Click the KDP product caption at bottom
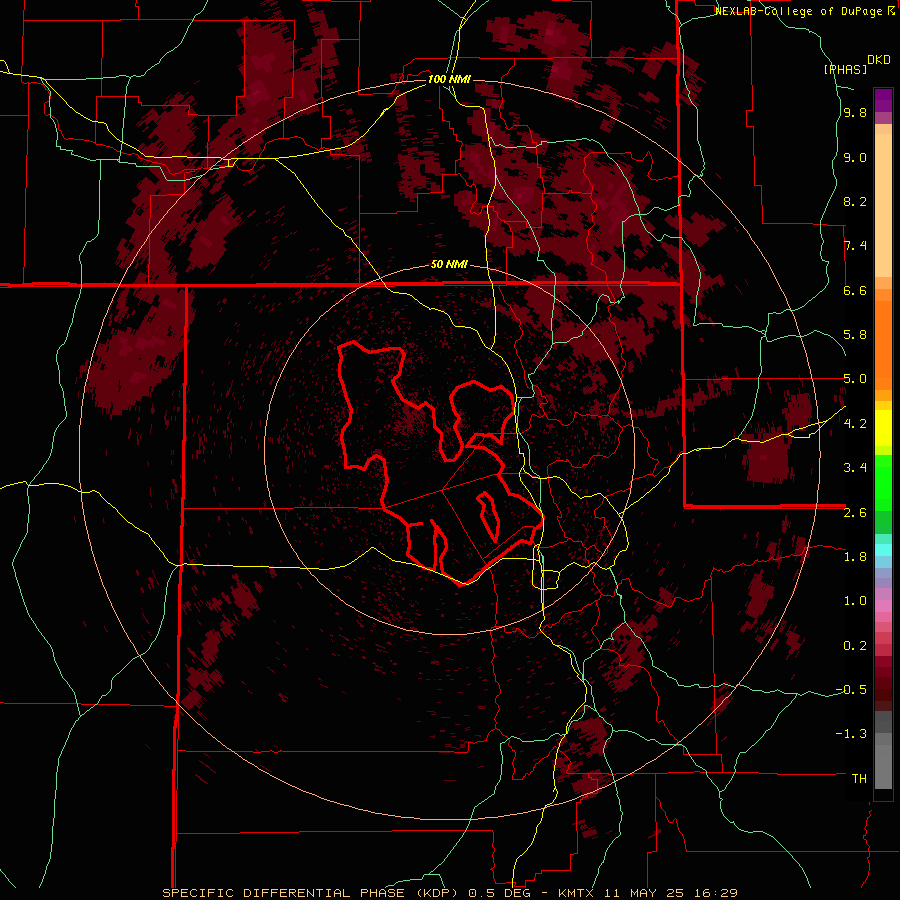 449,893
